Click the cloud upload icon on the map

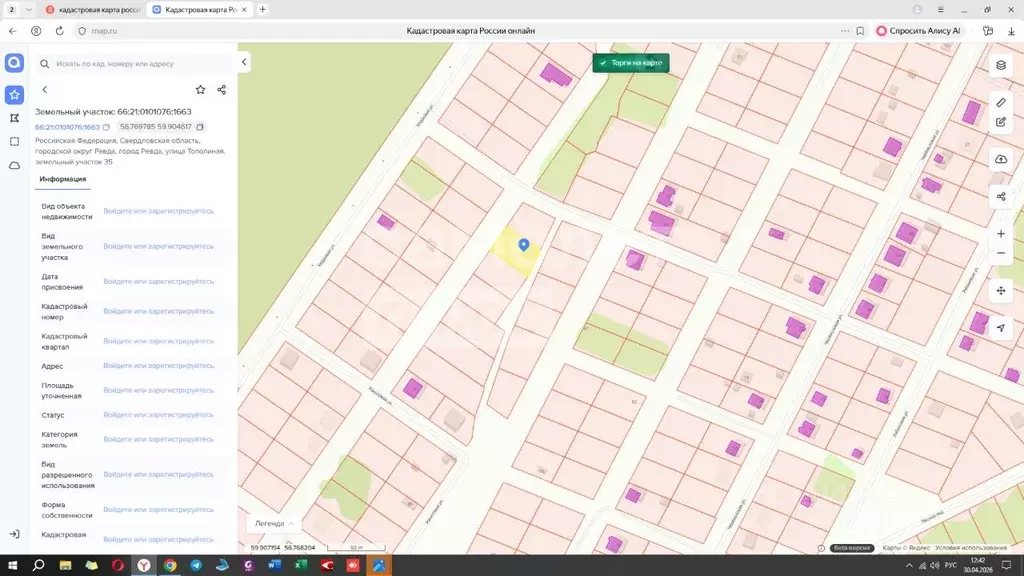pos(1000,159)
